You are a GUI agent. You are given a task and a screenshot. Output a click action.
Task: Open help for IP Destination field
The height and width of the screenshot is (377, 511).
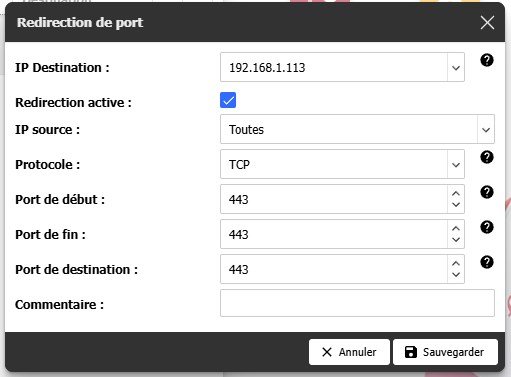point(487,60)
